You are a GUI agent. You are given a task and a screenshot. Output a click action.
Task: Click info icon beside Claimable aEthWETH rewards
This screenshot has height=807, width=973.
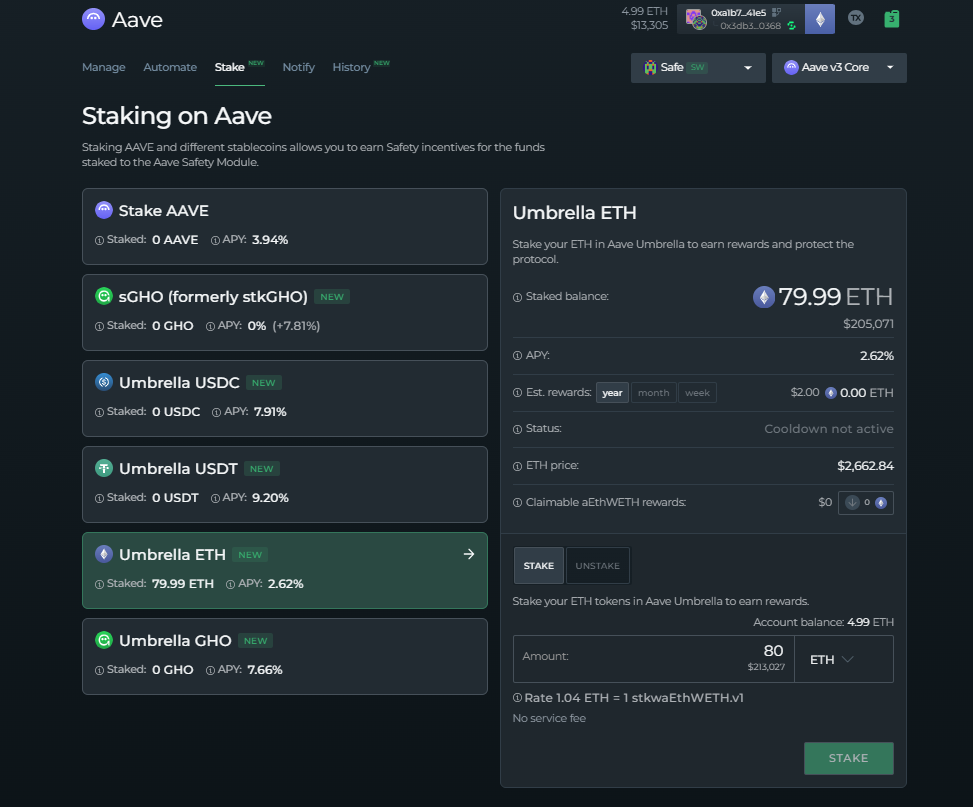point(517,503)
